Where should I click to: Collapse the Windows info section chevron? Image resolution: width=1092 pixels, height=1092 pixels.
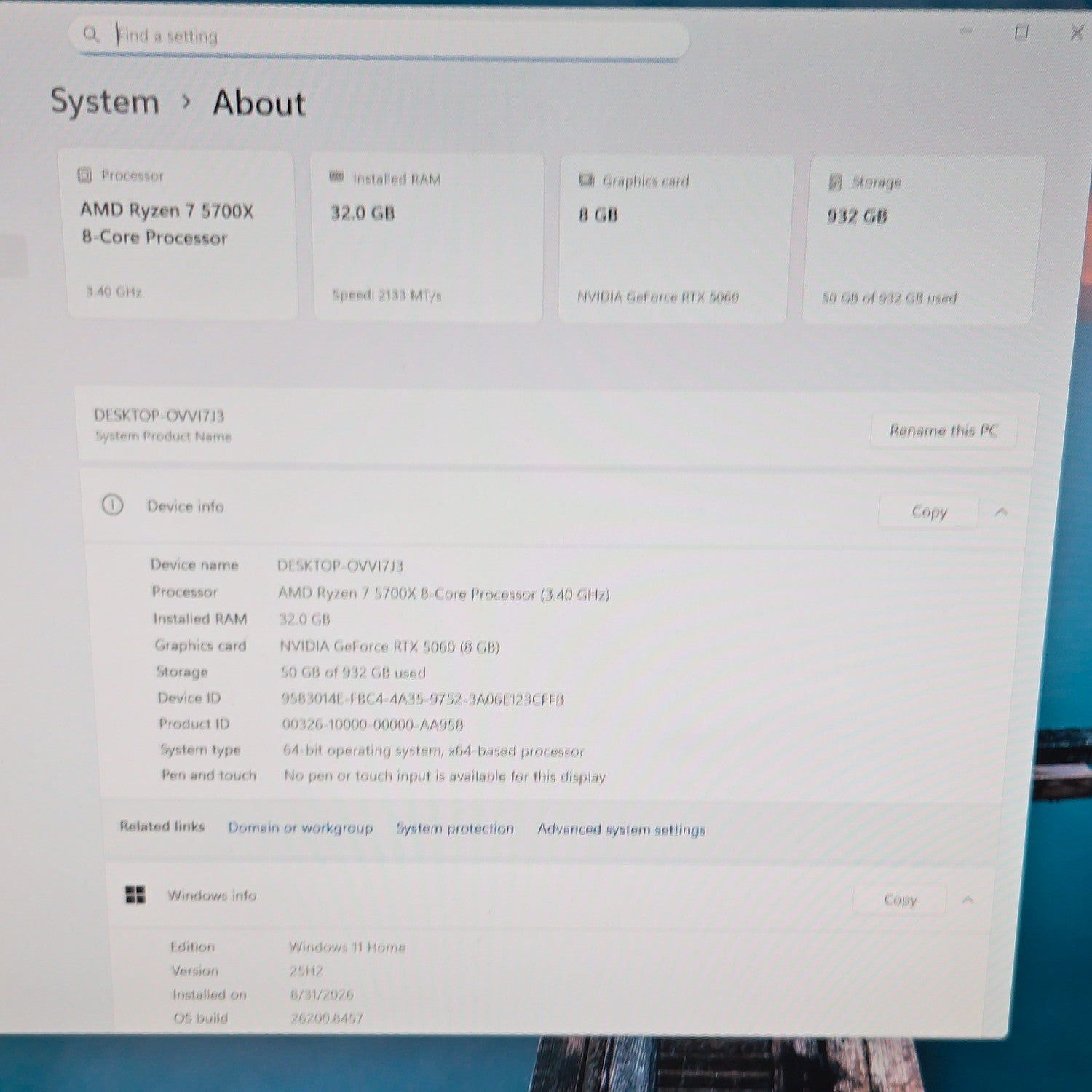point(968,901)
